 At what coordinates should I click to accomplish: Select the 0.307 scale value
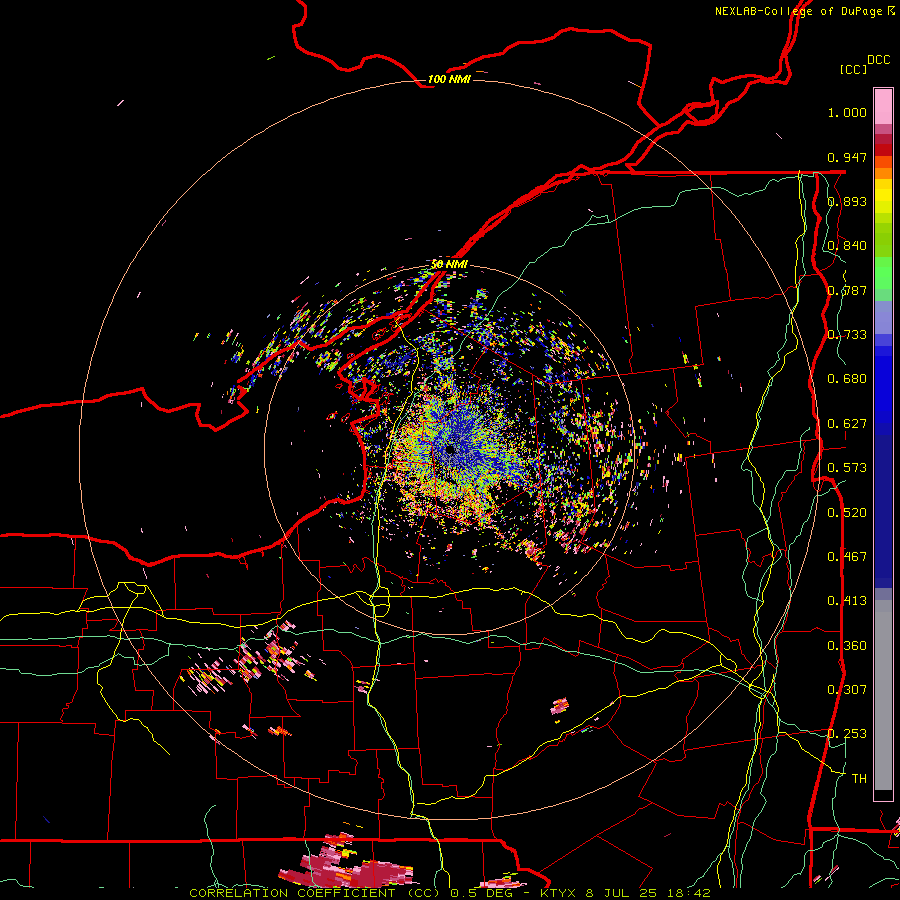pyautogui.click(x=847, y=690)
